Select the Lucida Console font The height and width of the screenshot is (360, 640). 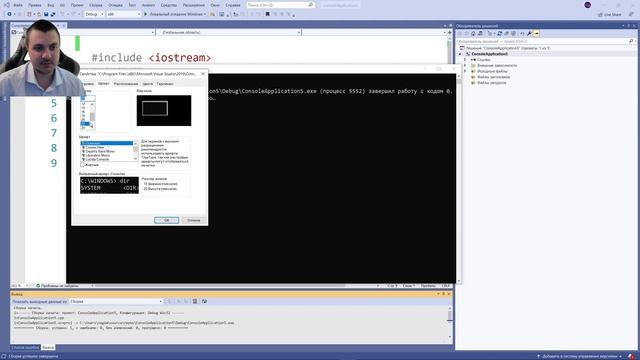click(107, 159)
